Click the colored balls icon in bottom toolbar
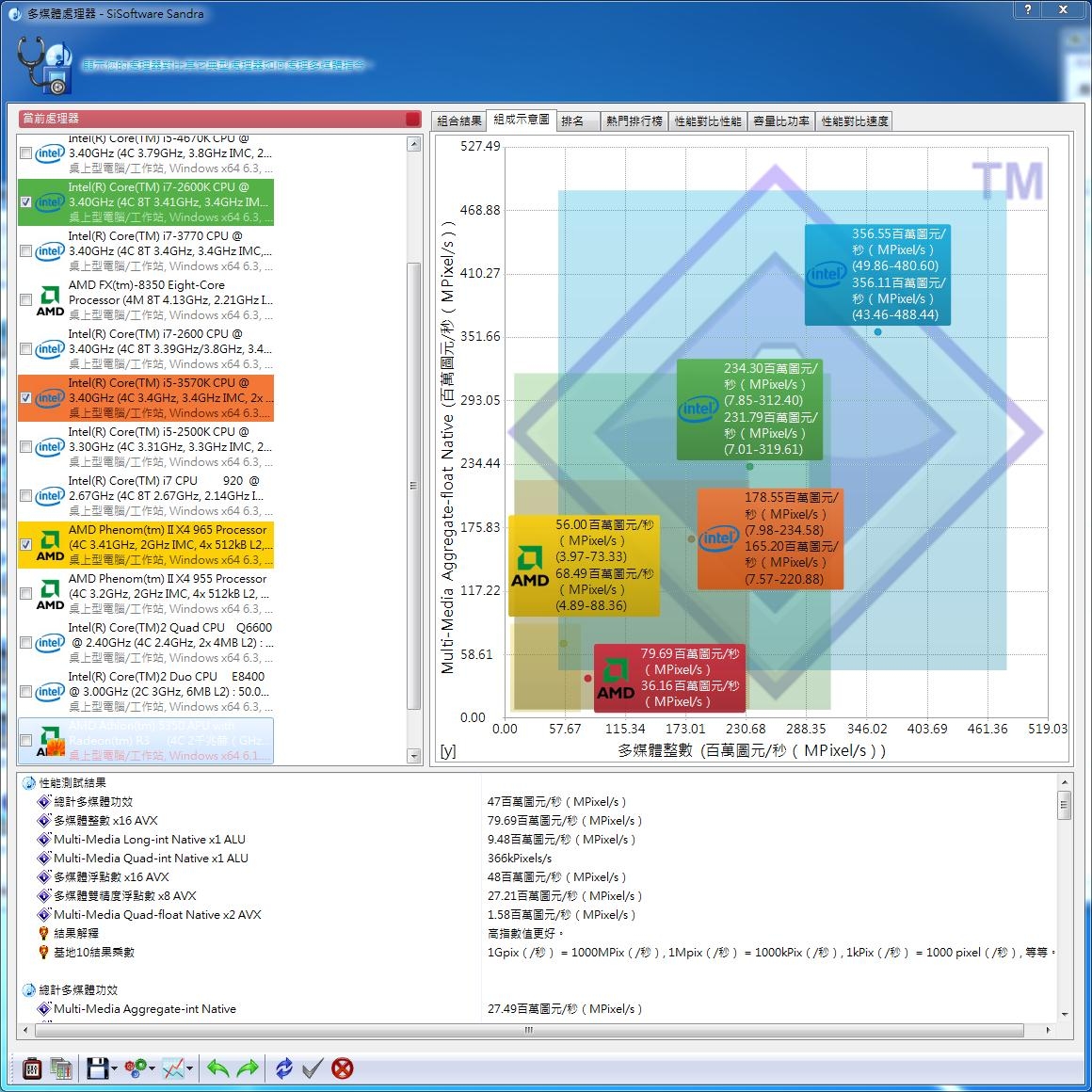 pos(136,1068)
